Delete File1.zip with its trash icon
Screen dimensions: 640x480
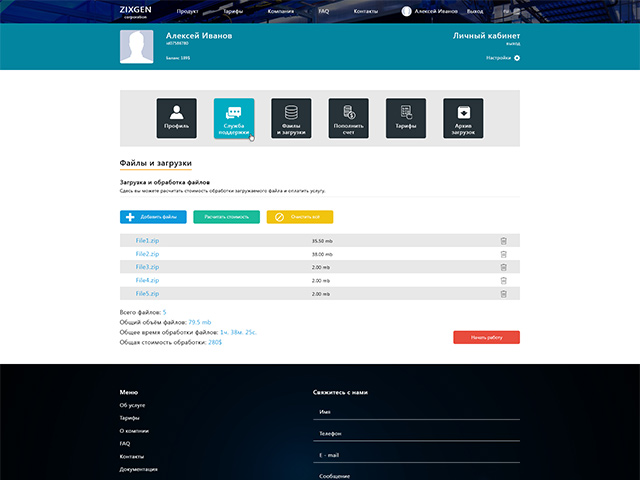coord(504,241)
